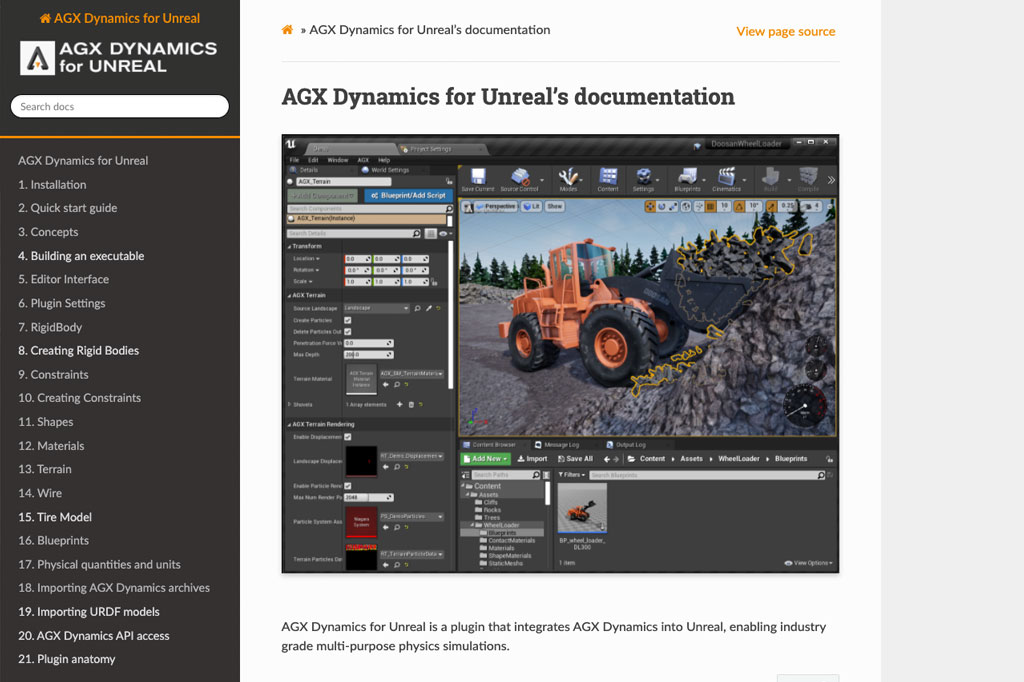Viewport: 1024px width, 682px height.
Task: Select the BP_wheel_loader_DL300 asset thumbnail
Action: 582,510
